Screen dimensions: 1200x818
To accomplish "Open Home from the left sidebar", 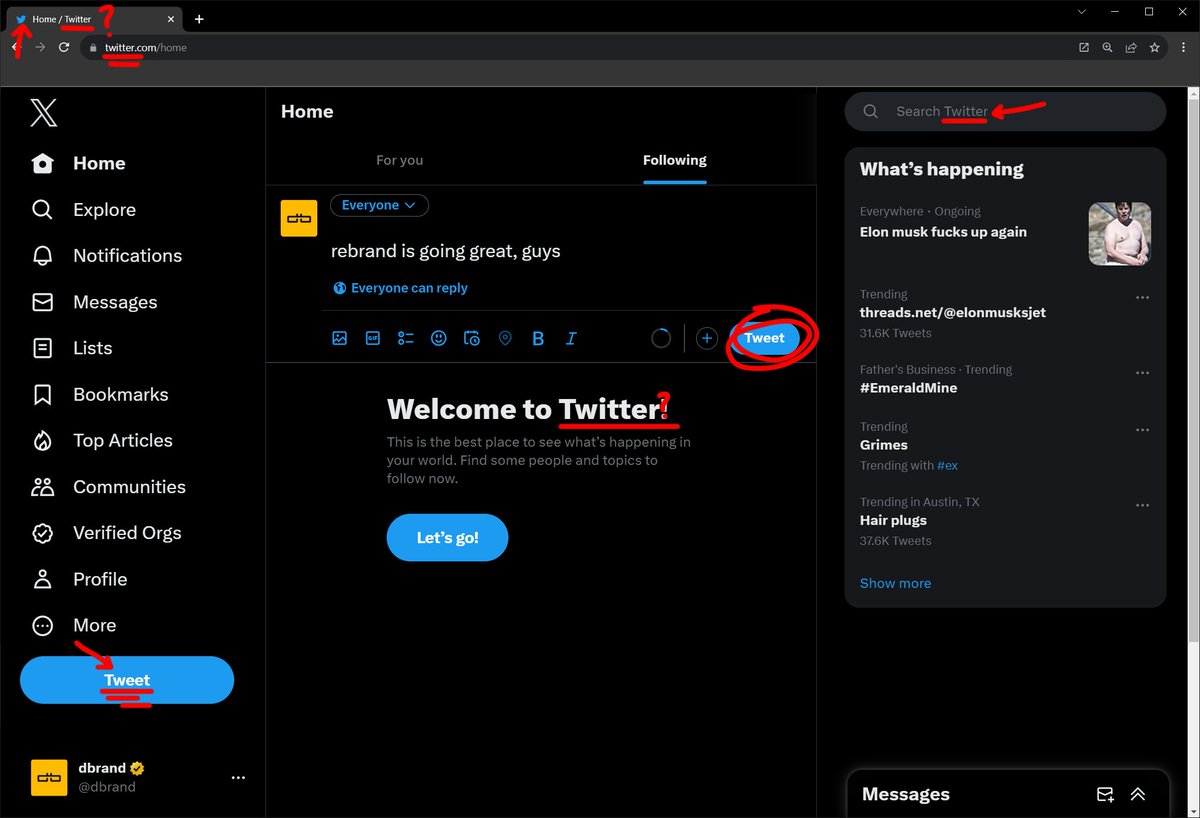I will [x=79, y=163].
